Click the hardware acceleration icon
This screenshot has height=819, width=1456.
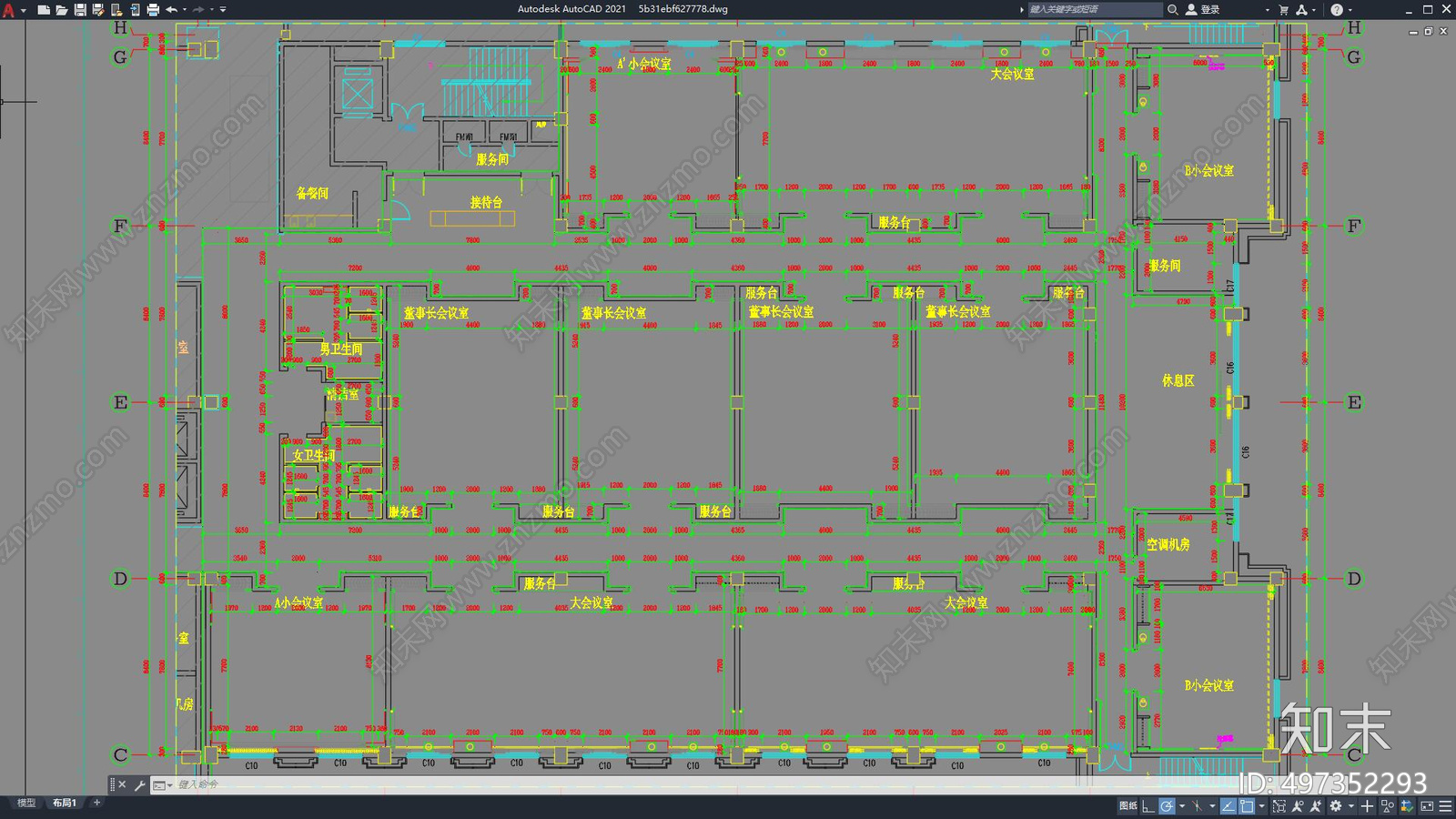[x=1408, y=806]
